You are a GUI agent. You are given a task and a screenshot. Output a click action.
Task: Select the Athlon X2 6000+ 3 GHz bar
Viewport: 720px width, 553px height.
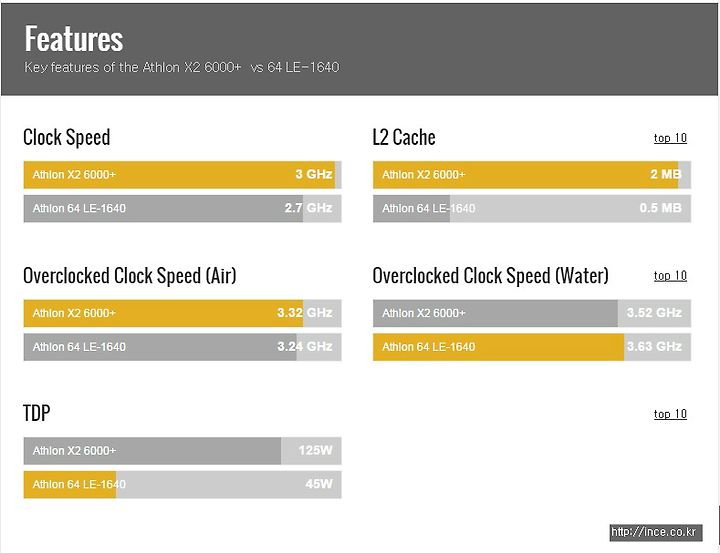coord(182,175)
